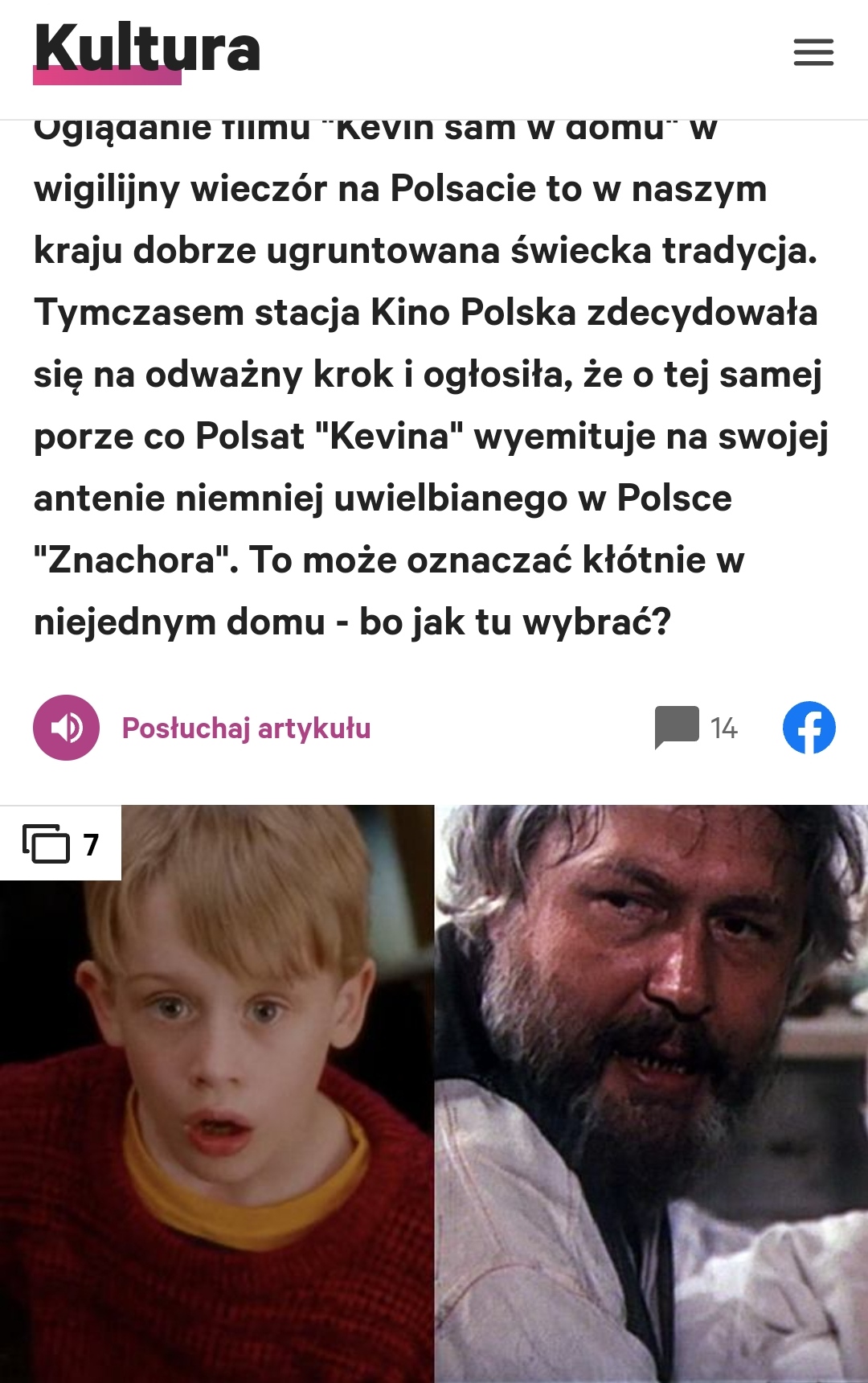Click the quoted "Kevina" in the article text
Screen dimensions: 868x1383
[x=389, y=436]
